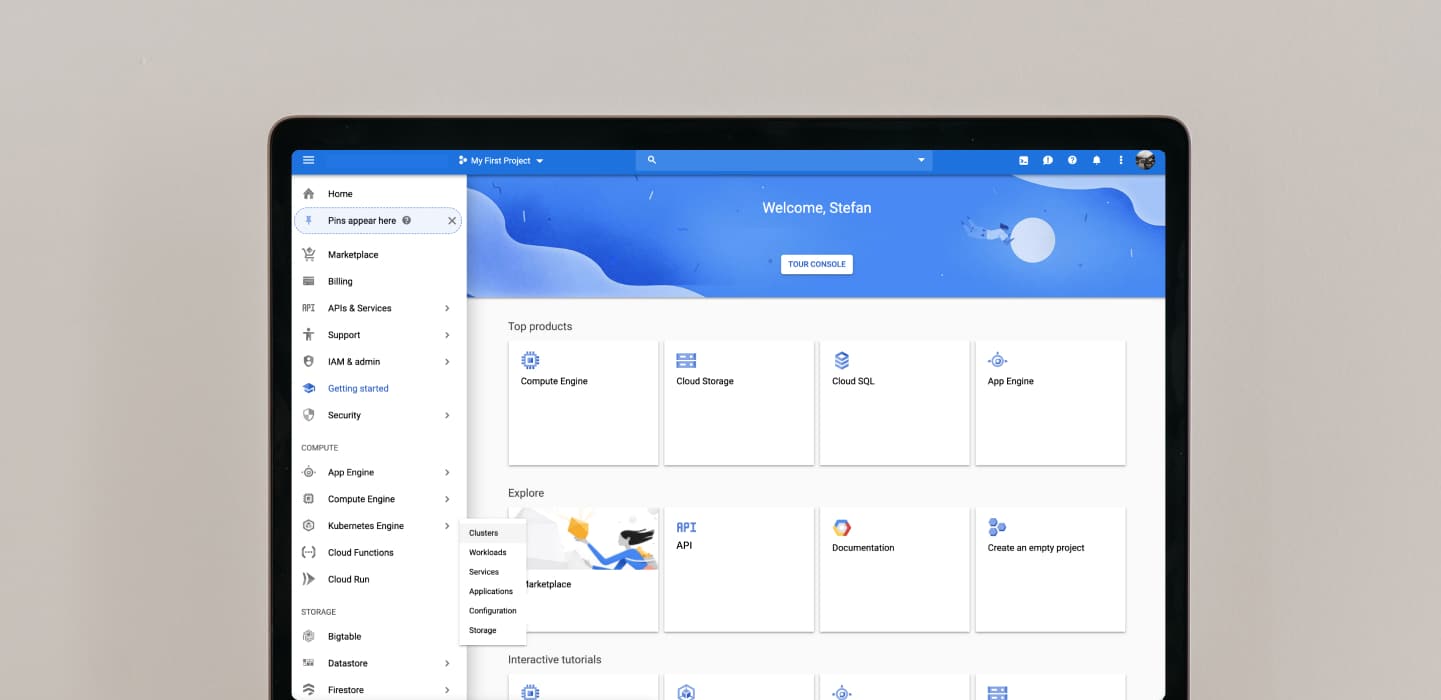
Task: Dismiss the Pins appear here hint
Action: pyautogui.click(x=452, y=221)
